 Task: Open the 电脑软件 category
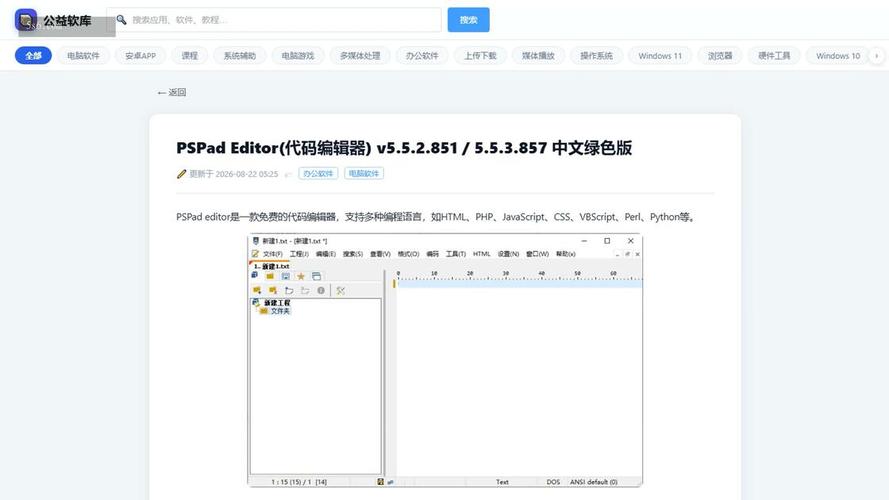[83, 56]
